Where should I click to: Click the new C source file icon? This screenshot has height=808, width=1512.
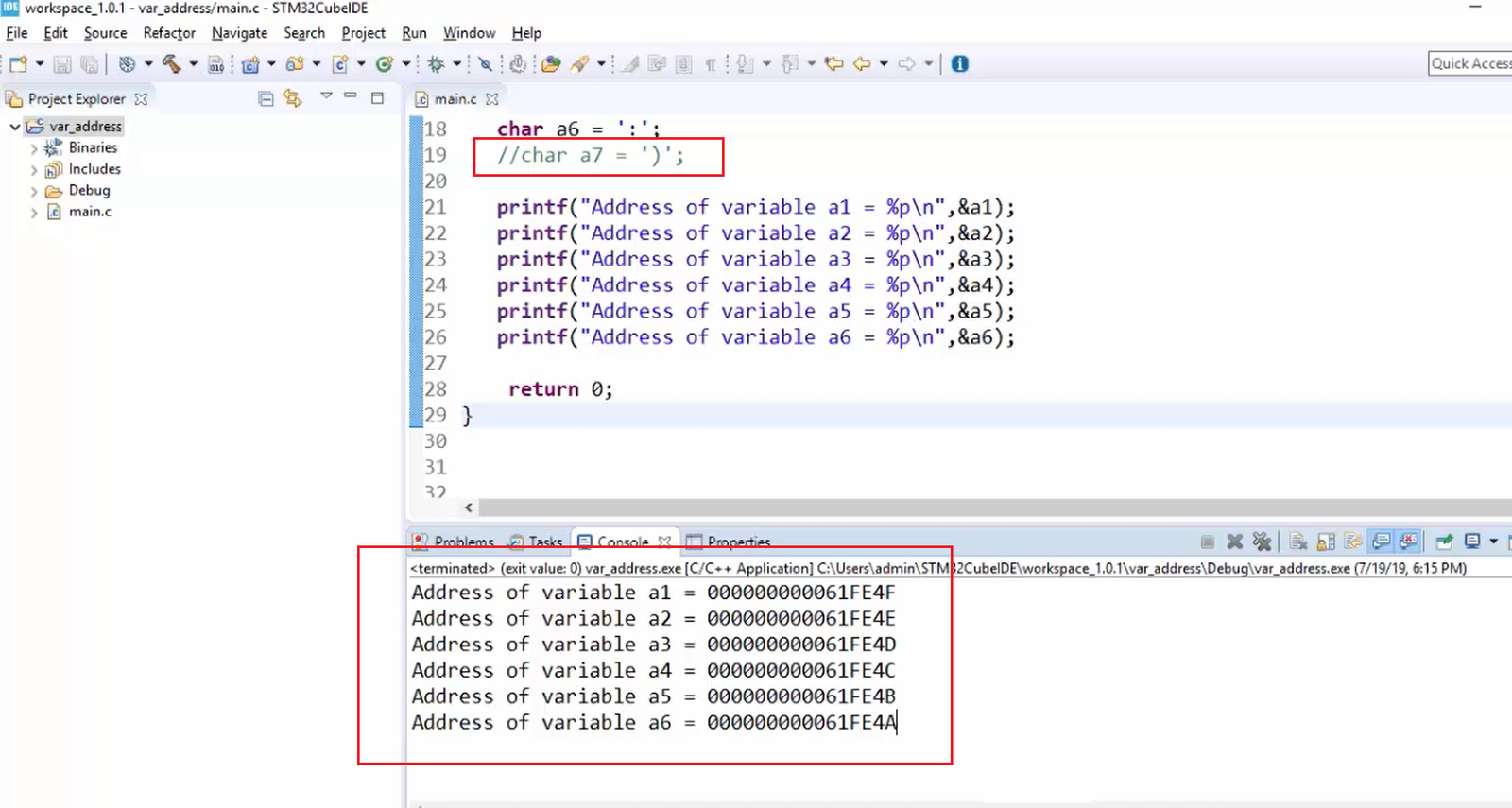point(339,64)
